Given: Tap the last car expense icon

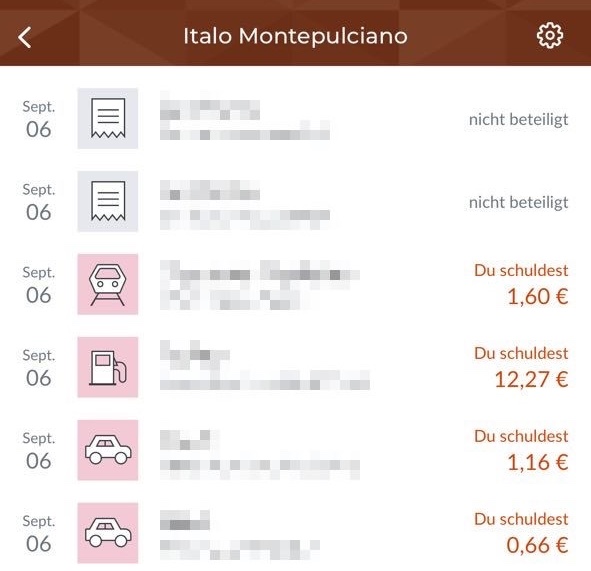Looking at the screenshot, I should pyautogui.click(x=108, y=533).
